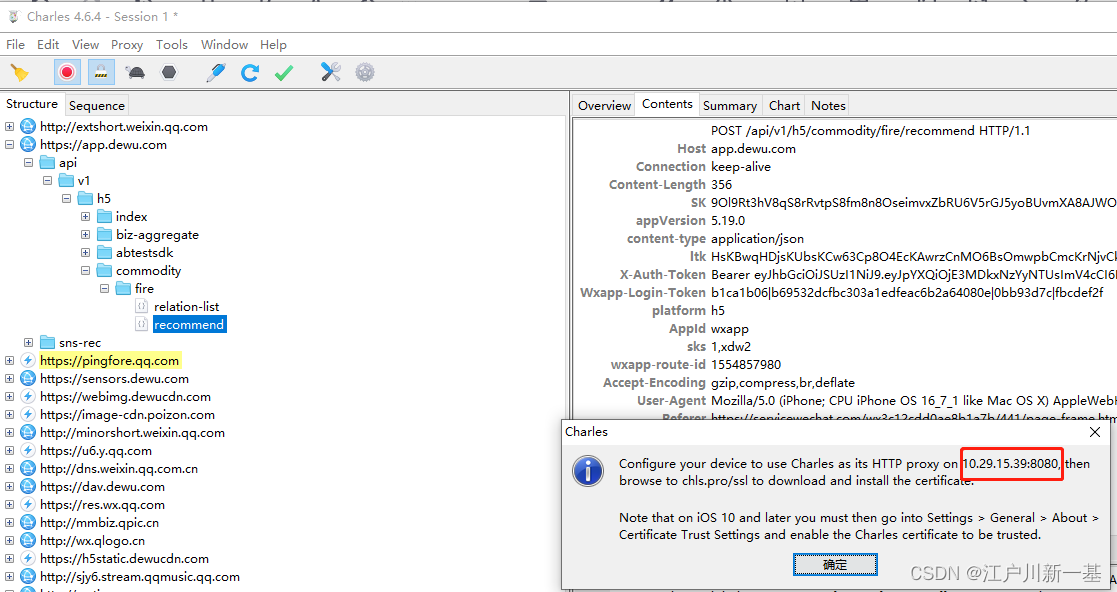Viewport: 1117px width, 592px height.
Task: Click the Repeat request circular arrow
Action: coord(249,73)
